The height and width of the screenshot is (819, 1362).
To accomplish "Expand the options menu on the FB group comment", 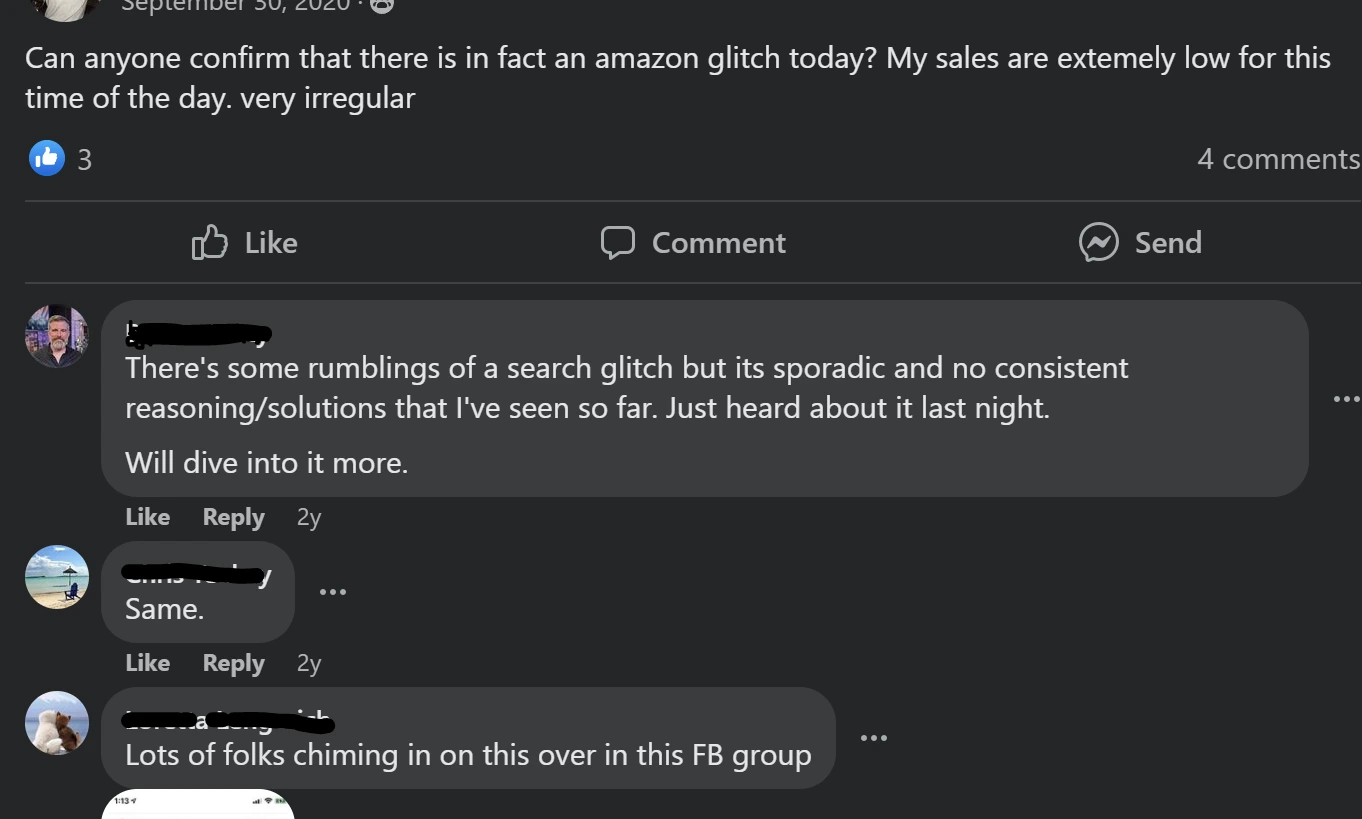I will point(873,738).
